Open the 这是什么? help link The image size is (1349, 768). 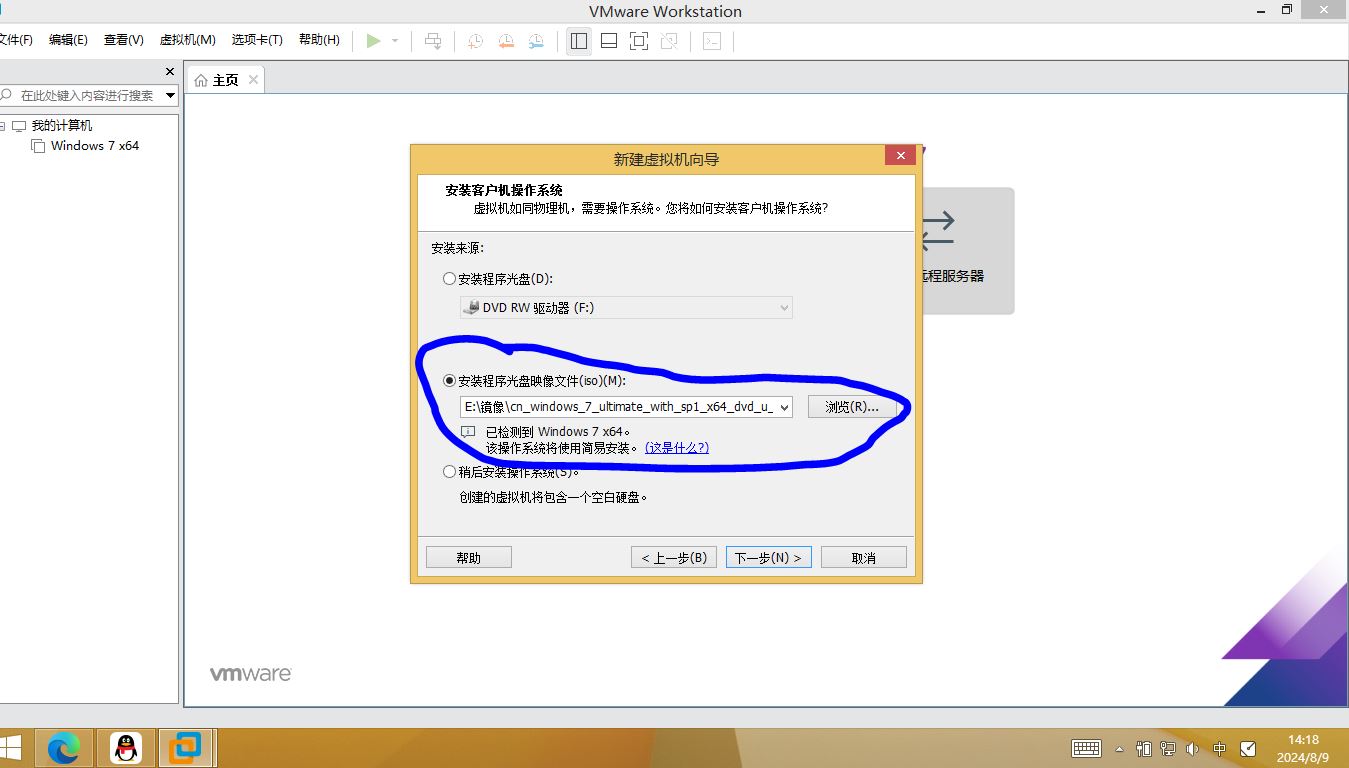pyautogui.click(x=676, y=448)
